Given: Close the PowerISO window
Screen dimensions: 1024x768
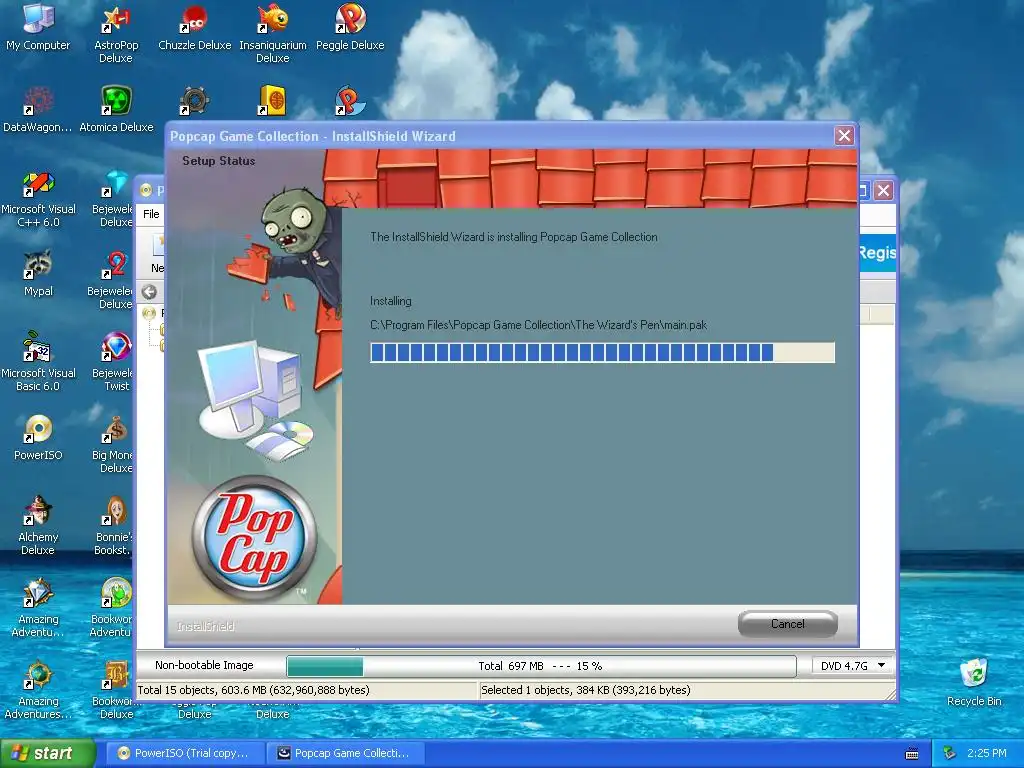Looking at the screenshot, I should (x=884, y=191).
